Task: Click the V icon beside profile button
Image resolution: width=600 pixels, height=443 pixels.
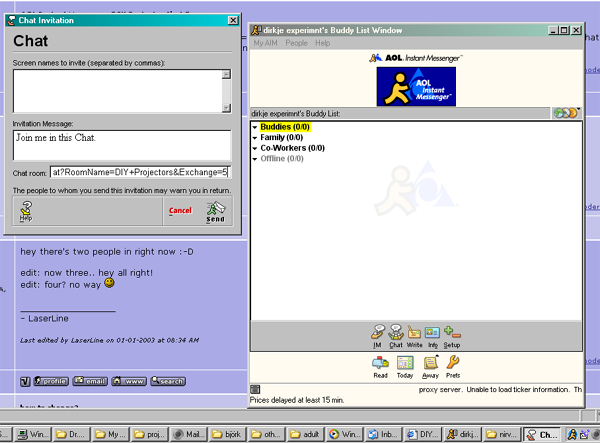Action: pos(25,381)
